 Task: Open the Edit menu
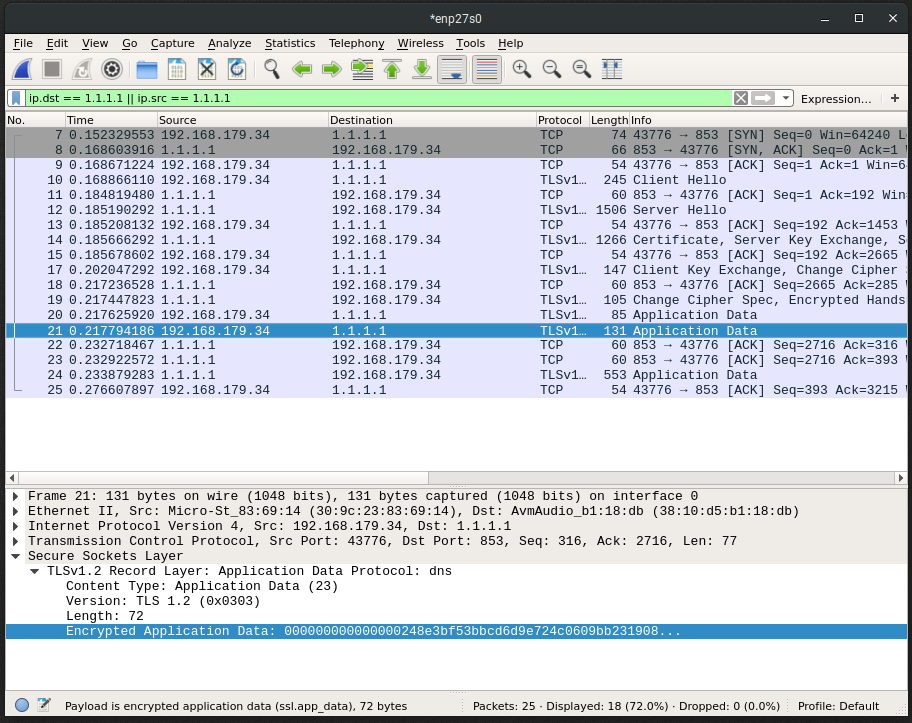tap(57, 43)
